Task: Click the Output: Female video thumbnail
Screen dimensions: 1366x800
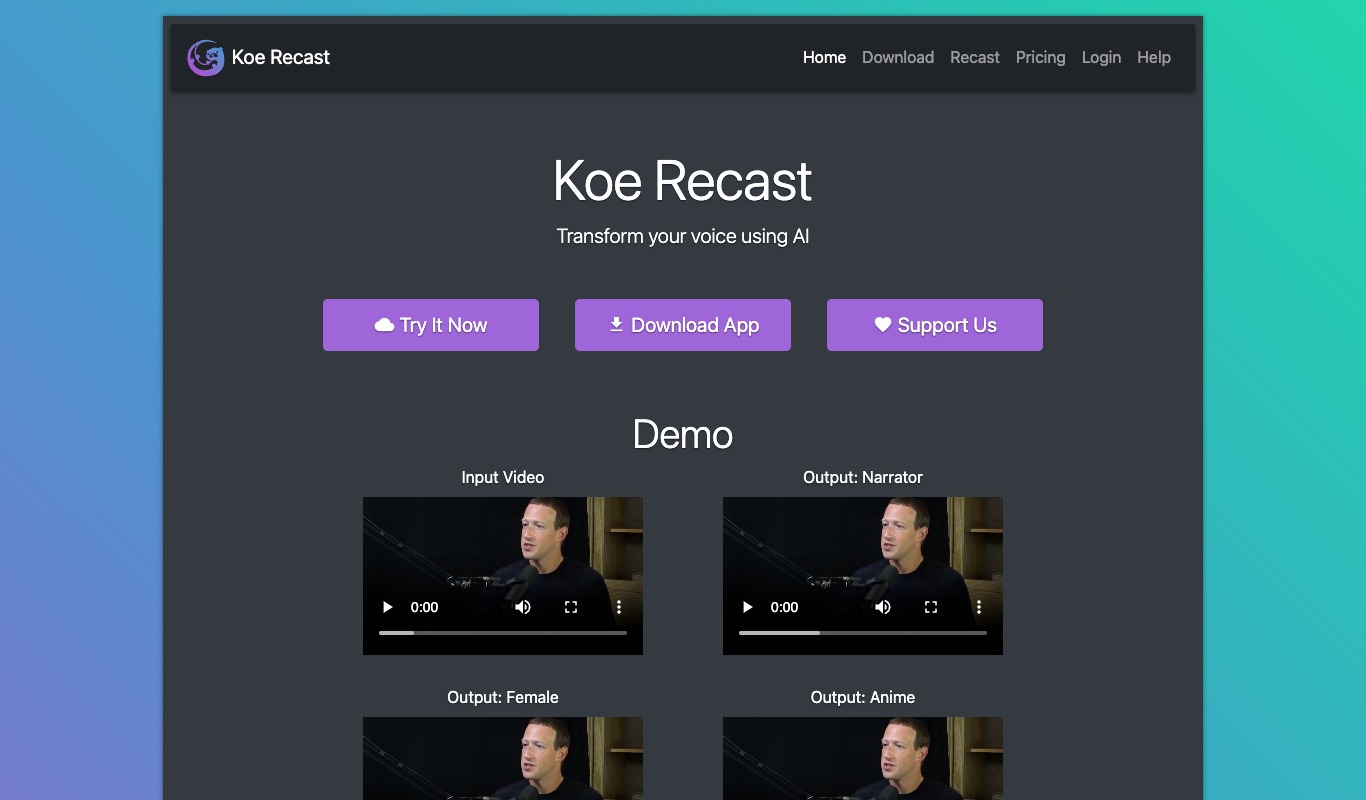Action: point(503,758)
